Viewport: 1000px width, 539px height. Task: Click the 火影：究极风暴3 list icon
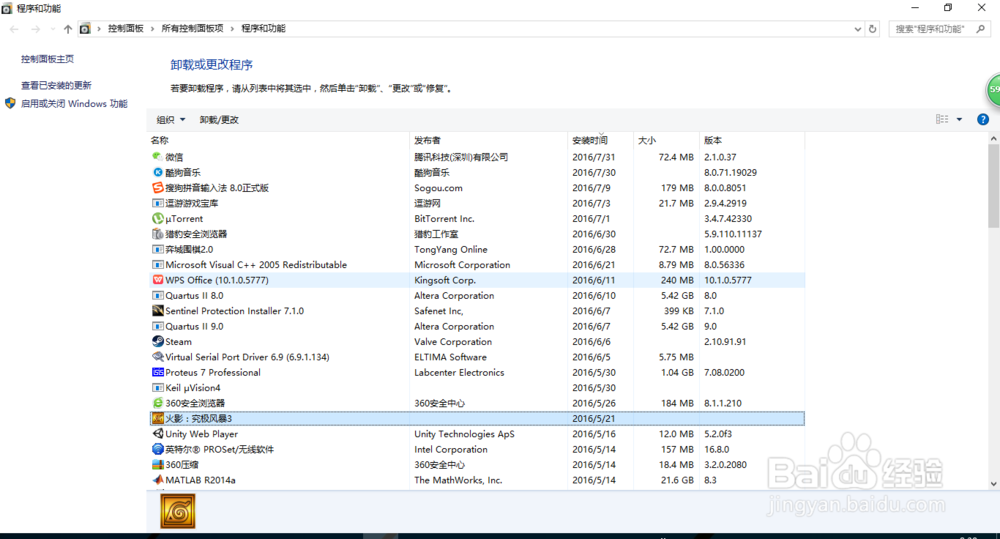pos(158,418)
